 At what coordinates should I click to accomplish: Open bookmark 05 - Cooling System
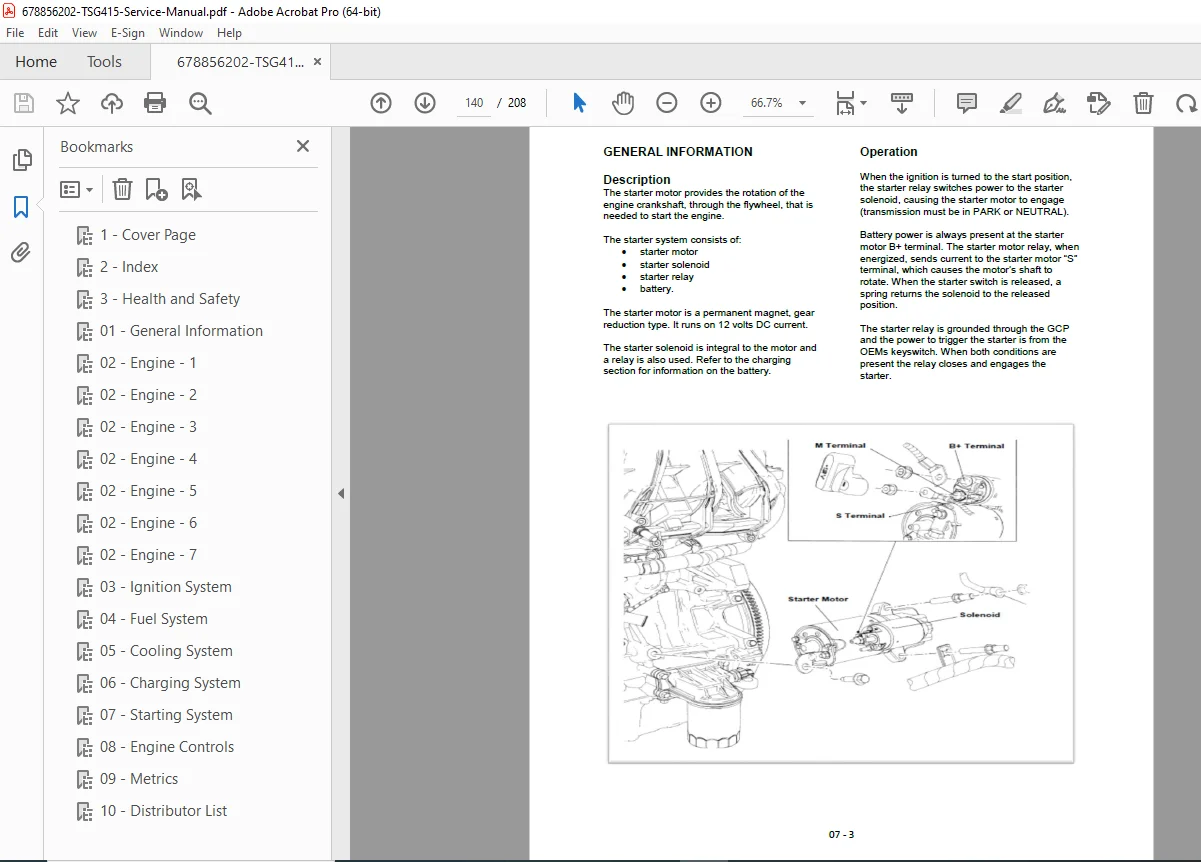166,651
